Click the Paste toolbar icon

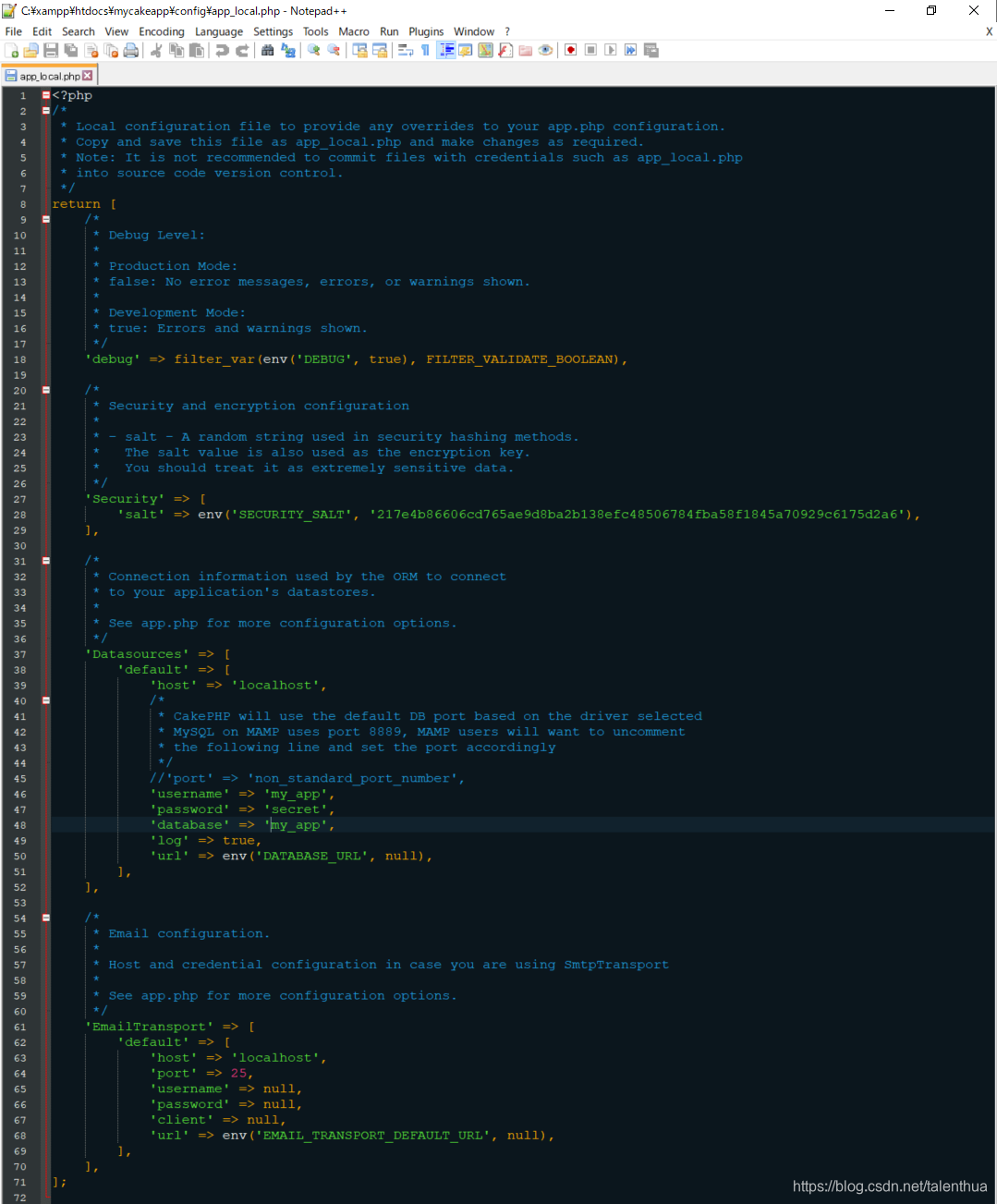(197, 50)
